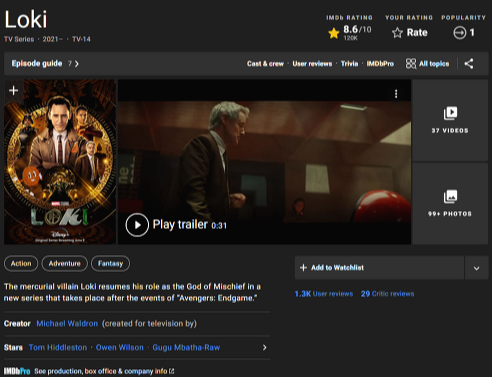Screen dimensions: 492x377
Task: Open IMDbPro in top bar
Action: (x=380, y=64)
